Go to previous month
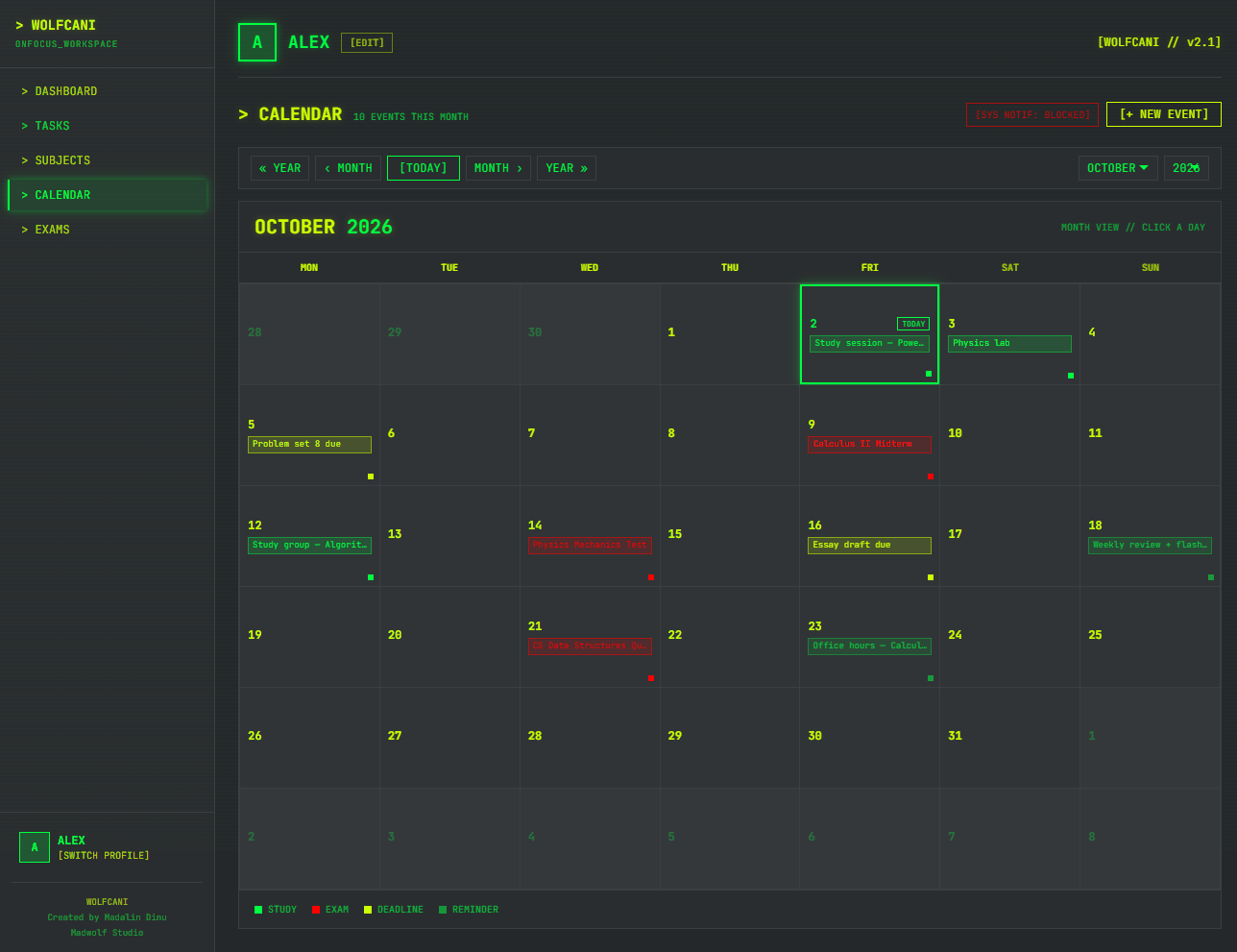Image resolution: width=1237 pixels, height=952 pixels. pyautogui.click(x=348, y=168)
